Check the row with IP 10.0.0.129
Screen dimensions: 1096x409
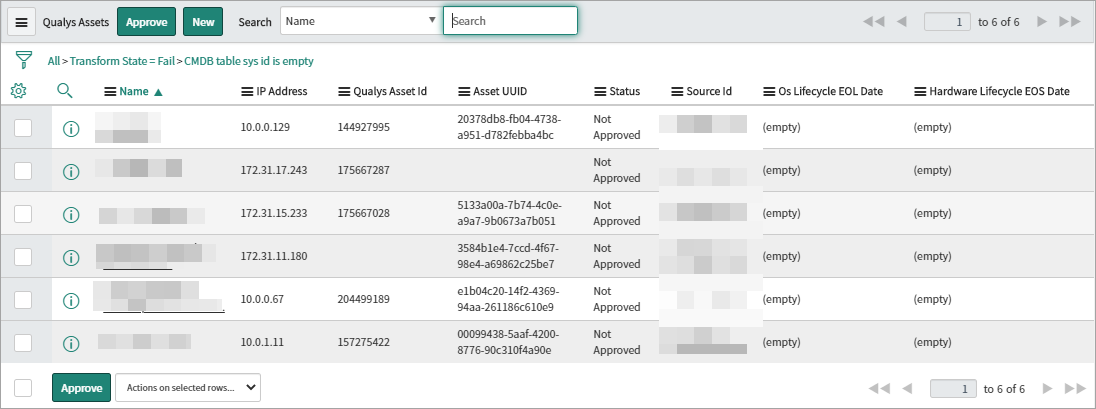pyautogui.click(x=23, y=128)
